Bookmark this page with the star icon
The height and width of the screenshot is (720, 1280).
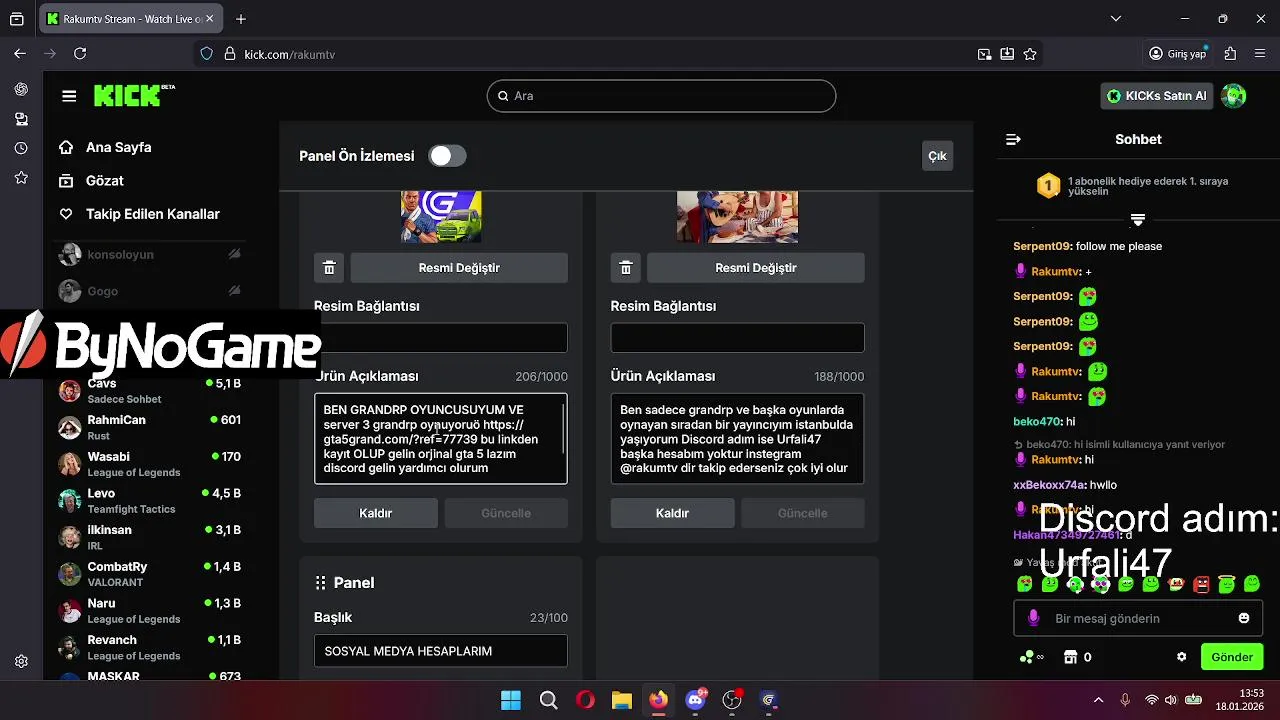click(1030, 54)
